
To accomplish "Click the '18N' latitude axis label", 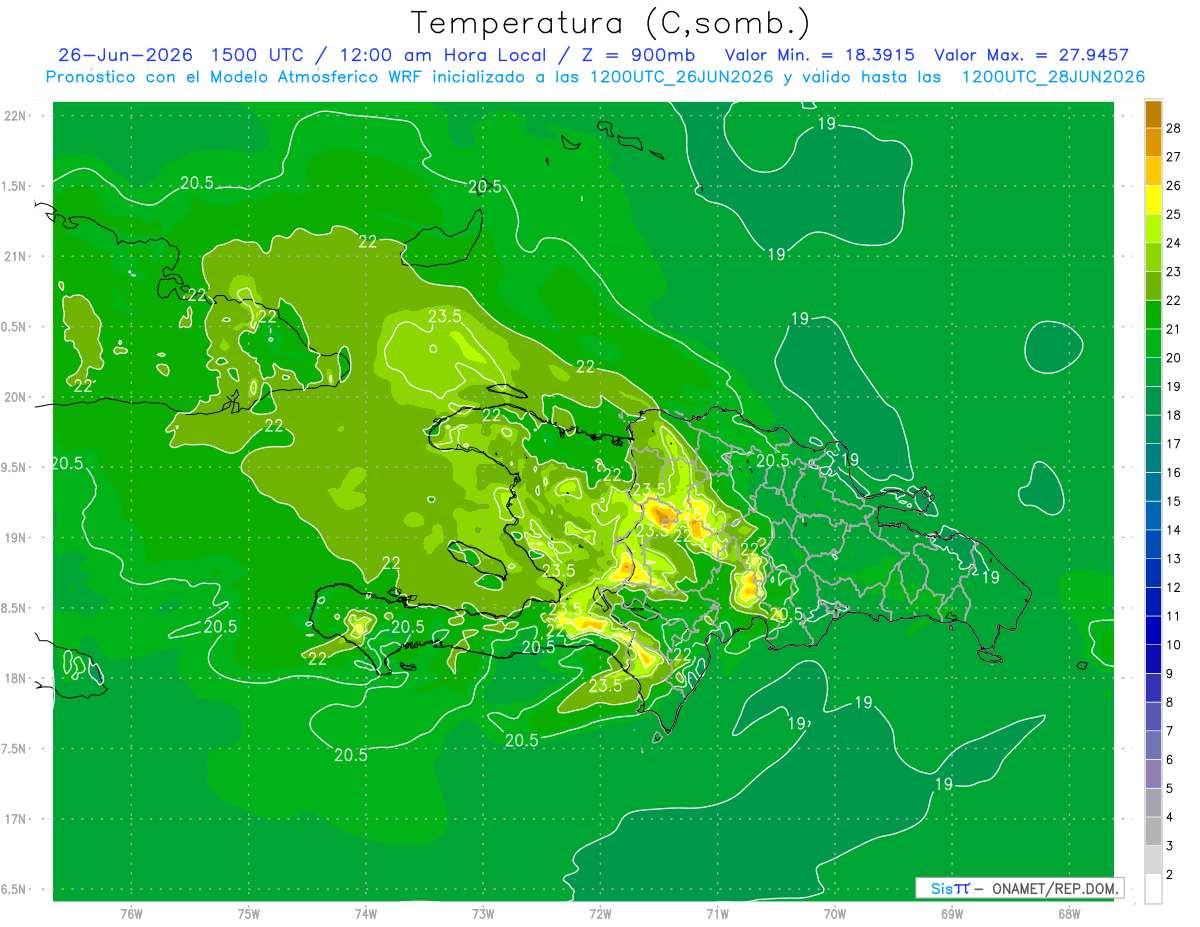I will click(x=16, y=679).
